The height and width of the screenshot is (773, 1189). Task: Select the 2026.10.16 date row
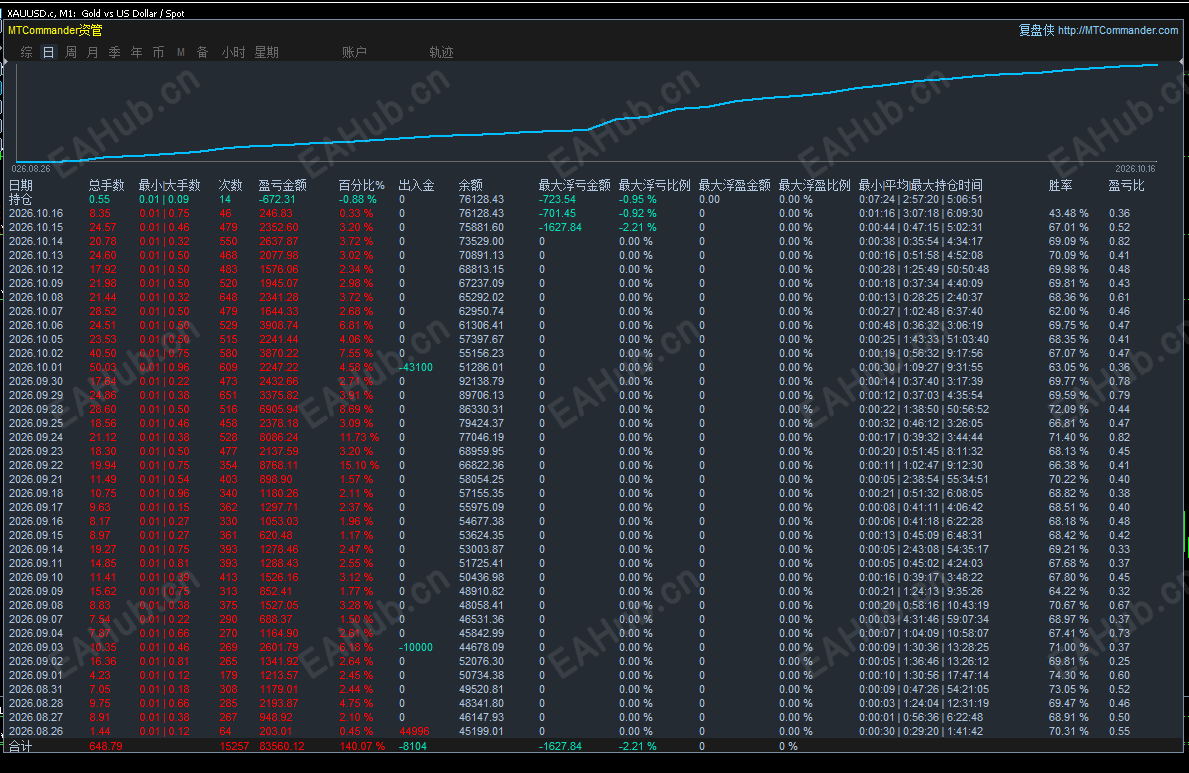click(594, 213)
